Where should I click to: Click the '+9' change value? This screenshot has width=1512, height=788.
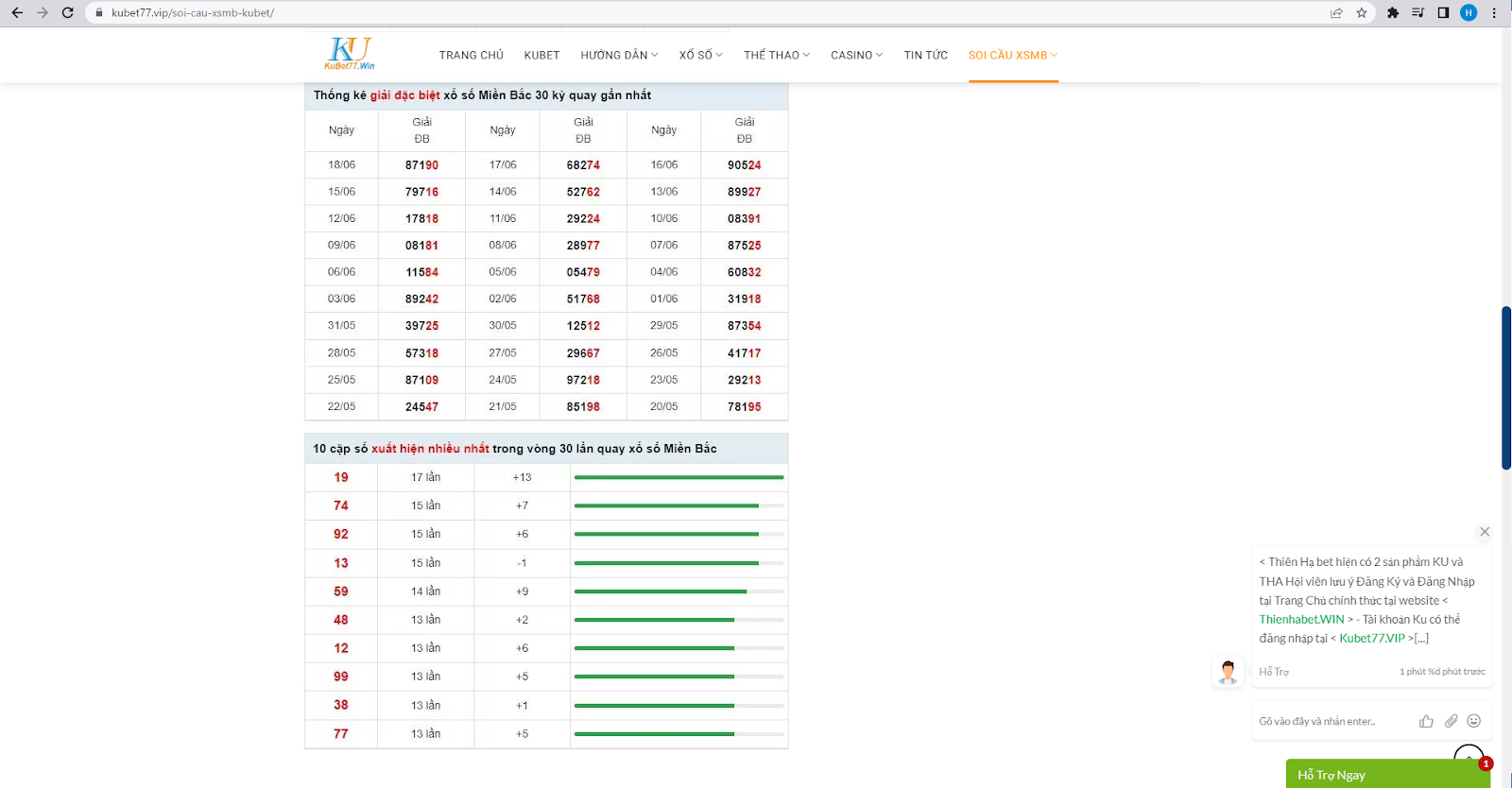click(x=523, y=591)
